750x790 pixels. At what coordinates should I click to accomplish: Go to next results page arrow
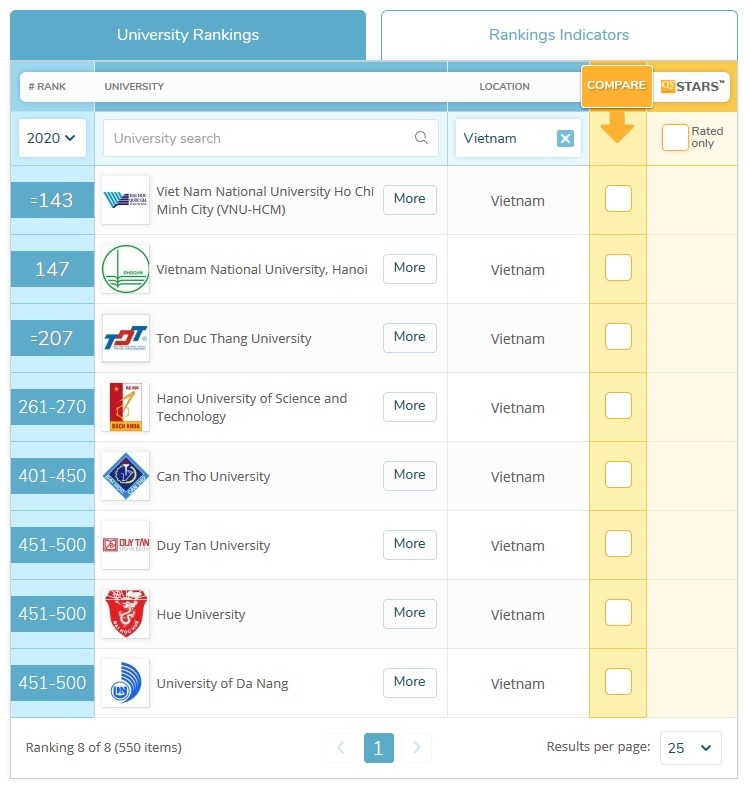[417, 748]
